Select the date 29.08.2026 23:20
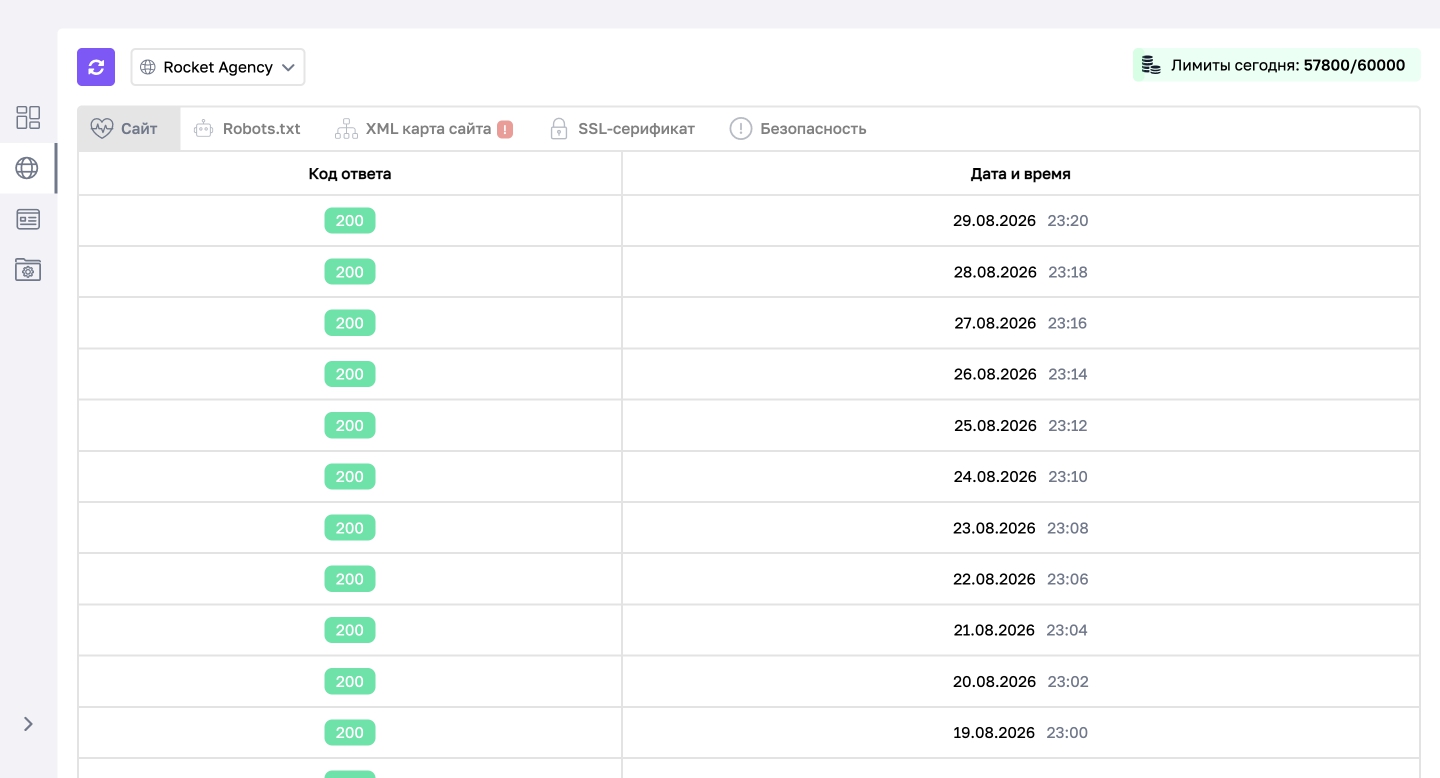The width and height of the screenshot is (1440, 778). pos(1021,221)
